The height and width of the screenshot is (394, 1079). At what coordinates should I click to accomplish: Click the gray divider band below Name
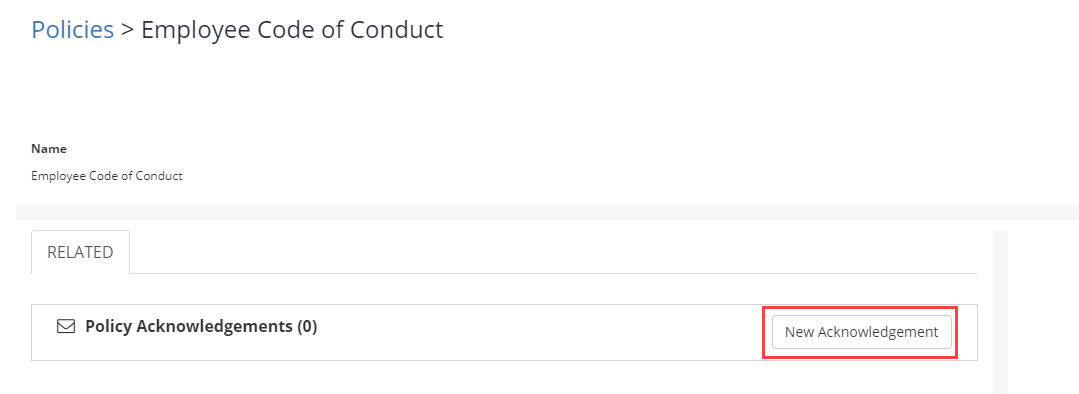pyautogui.click(x=547, y=212)
